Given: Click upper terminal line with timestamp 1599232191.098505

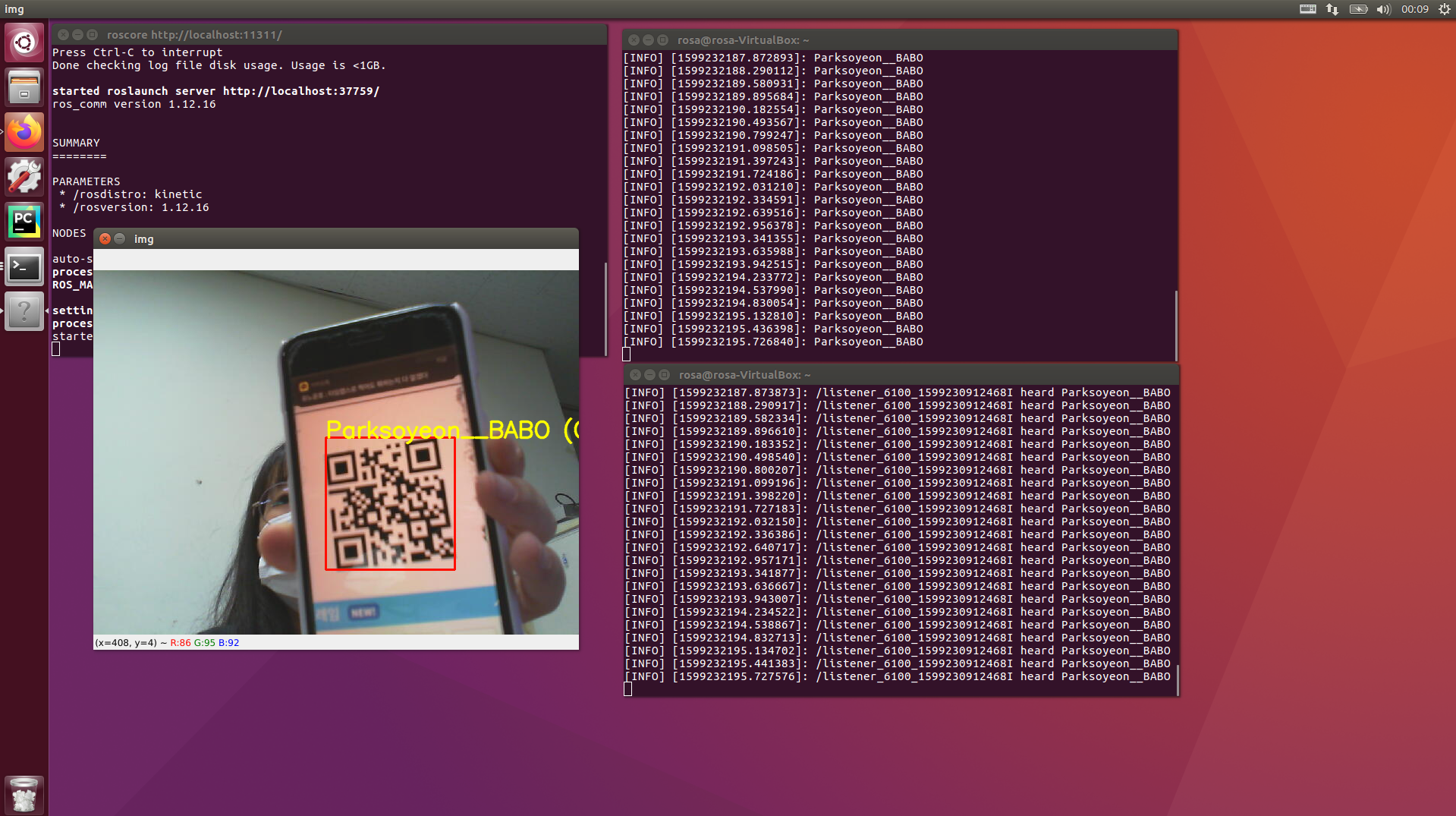Looking at the screenshot, I should pyautogui.click(x=773, y=148).
